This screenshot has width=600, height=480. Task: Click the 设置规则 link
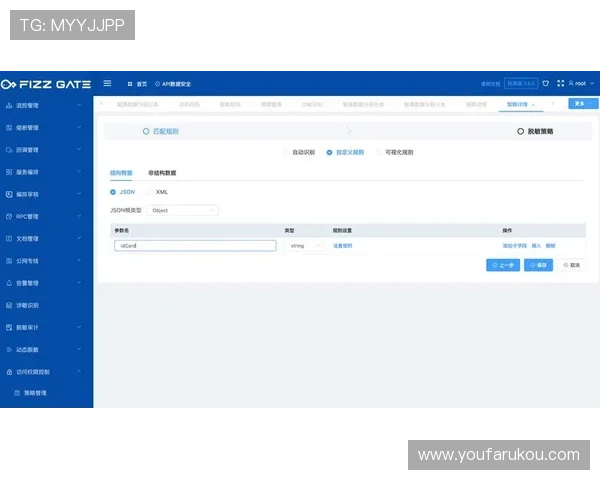click(342, 246)
